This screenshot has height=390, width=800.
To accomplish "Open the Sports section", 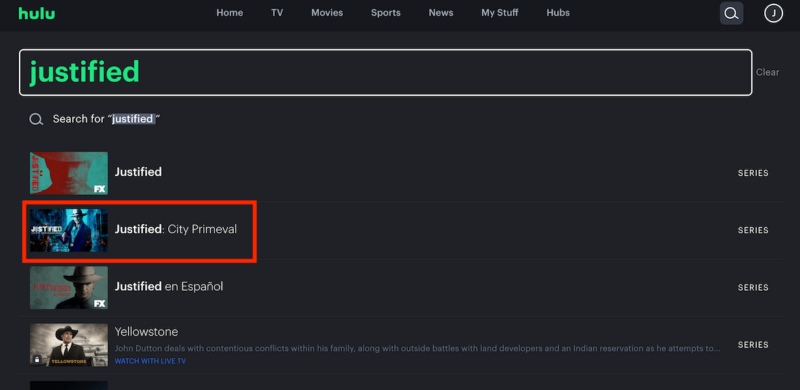I will [386, 13].
